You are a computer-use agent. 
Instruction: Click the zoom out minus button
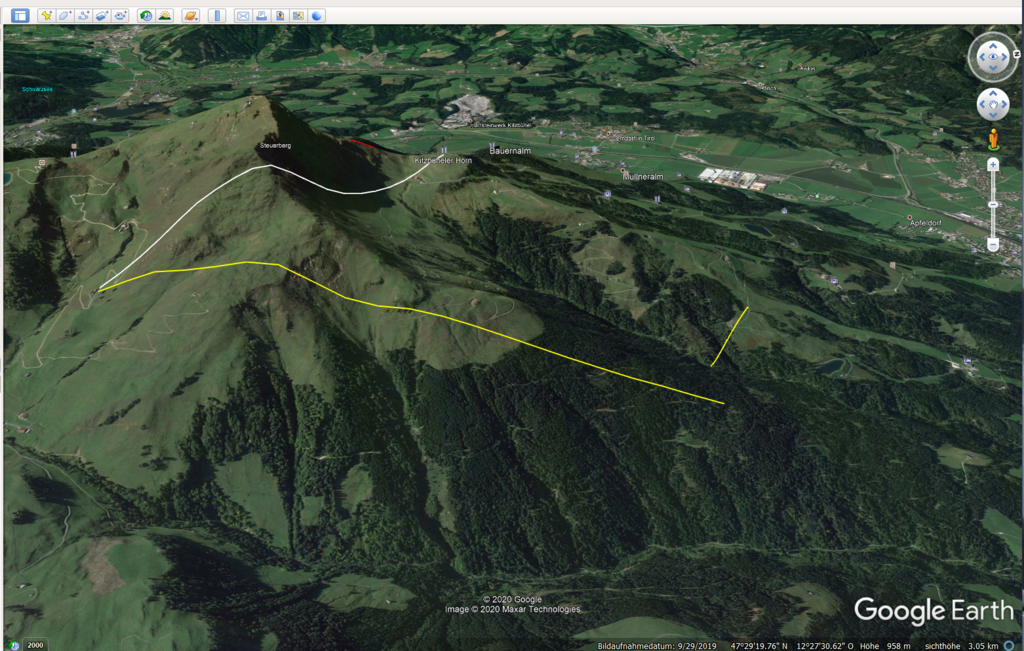click(x=993, y=244)
